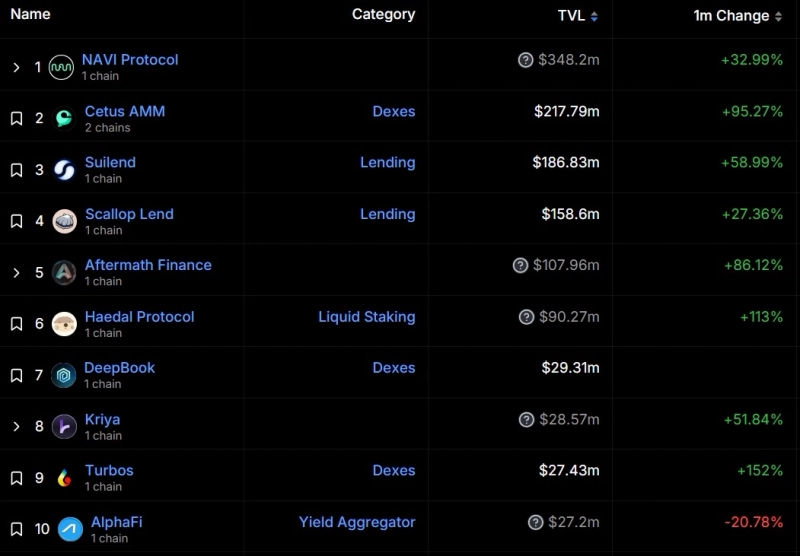Sort the table by TVL column
This screenshot has height=556, width=800.
[x=578, y=16]
